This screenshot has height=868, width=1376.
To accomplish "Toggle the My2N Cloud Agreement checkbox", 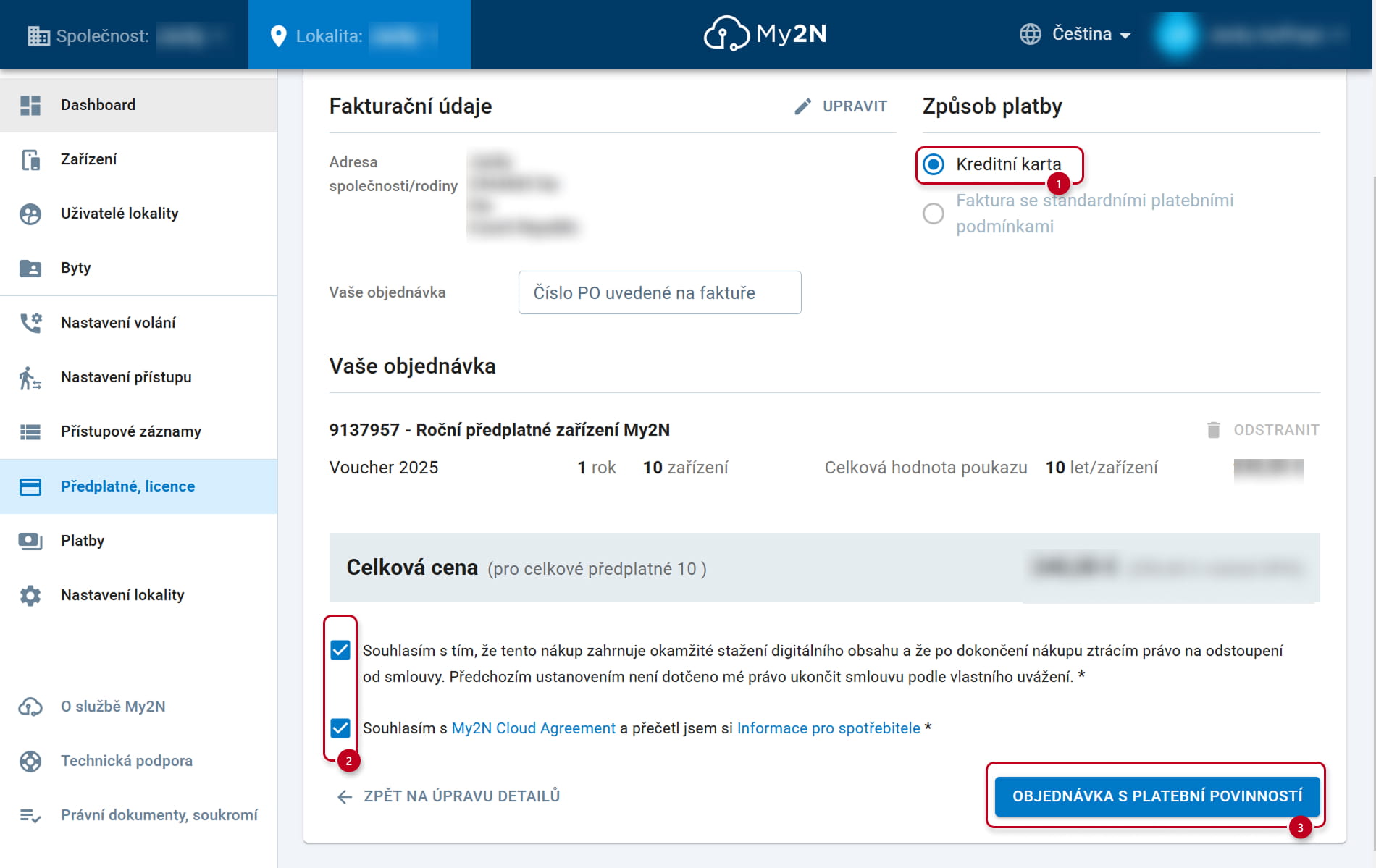I will coord(340,728).
